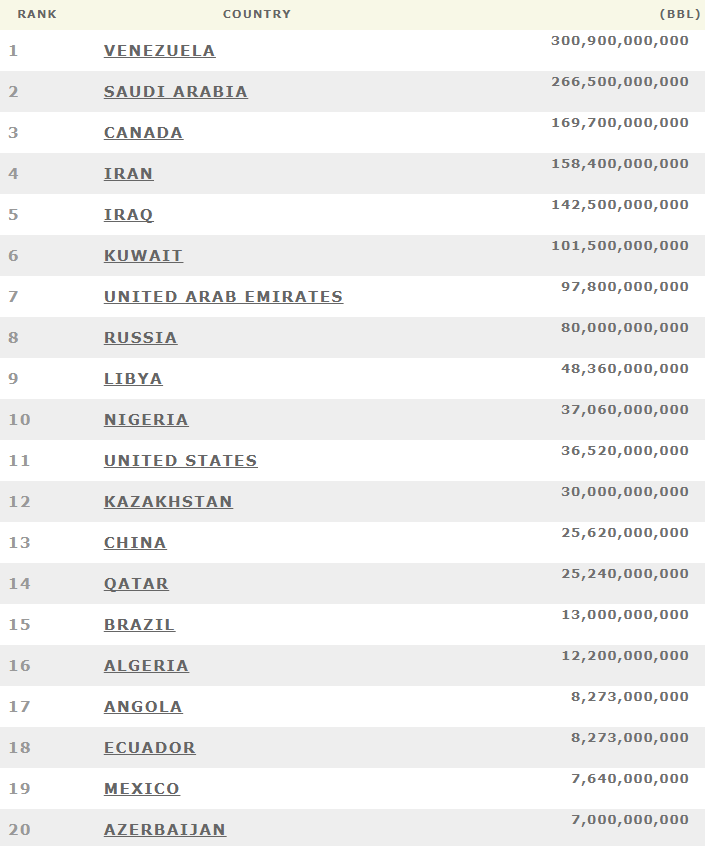Open the United States link
This screenshot has width=705, height=846.
[181, 461]
